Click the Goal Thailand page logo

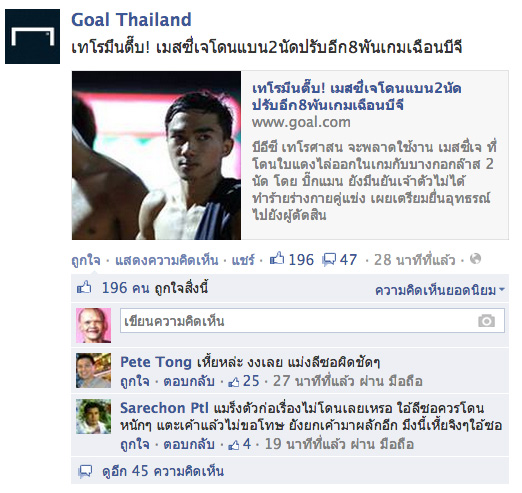(32, 36)
